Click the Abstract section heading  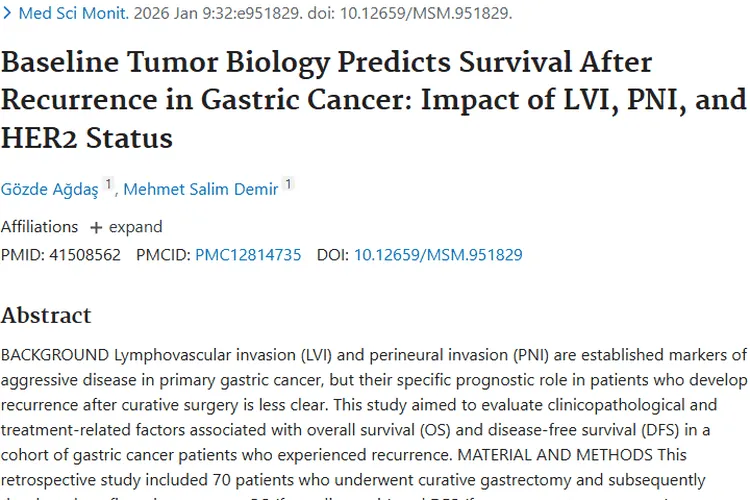coord(46,316)
